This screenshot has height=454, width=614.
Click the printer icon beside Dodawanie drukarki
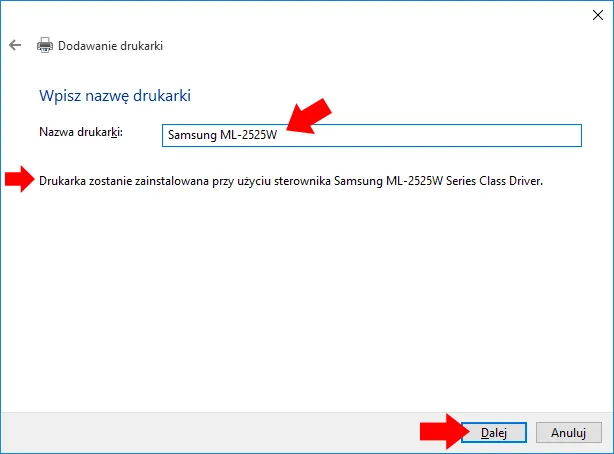45,45
